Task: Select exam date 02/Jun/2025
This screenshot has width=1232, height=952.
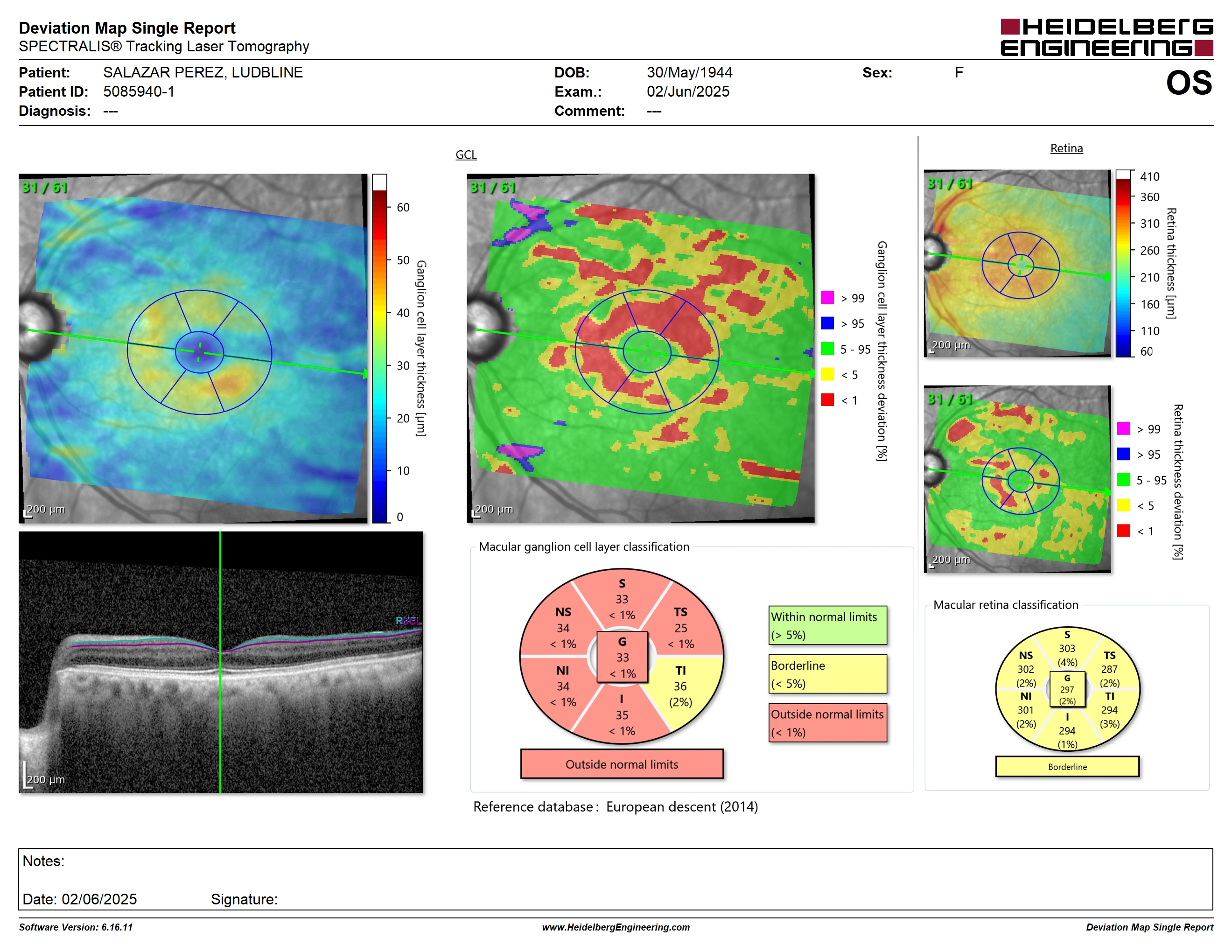Action: [x=688, y=91]
